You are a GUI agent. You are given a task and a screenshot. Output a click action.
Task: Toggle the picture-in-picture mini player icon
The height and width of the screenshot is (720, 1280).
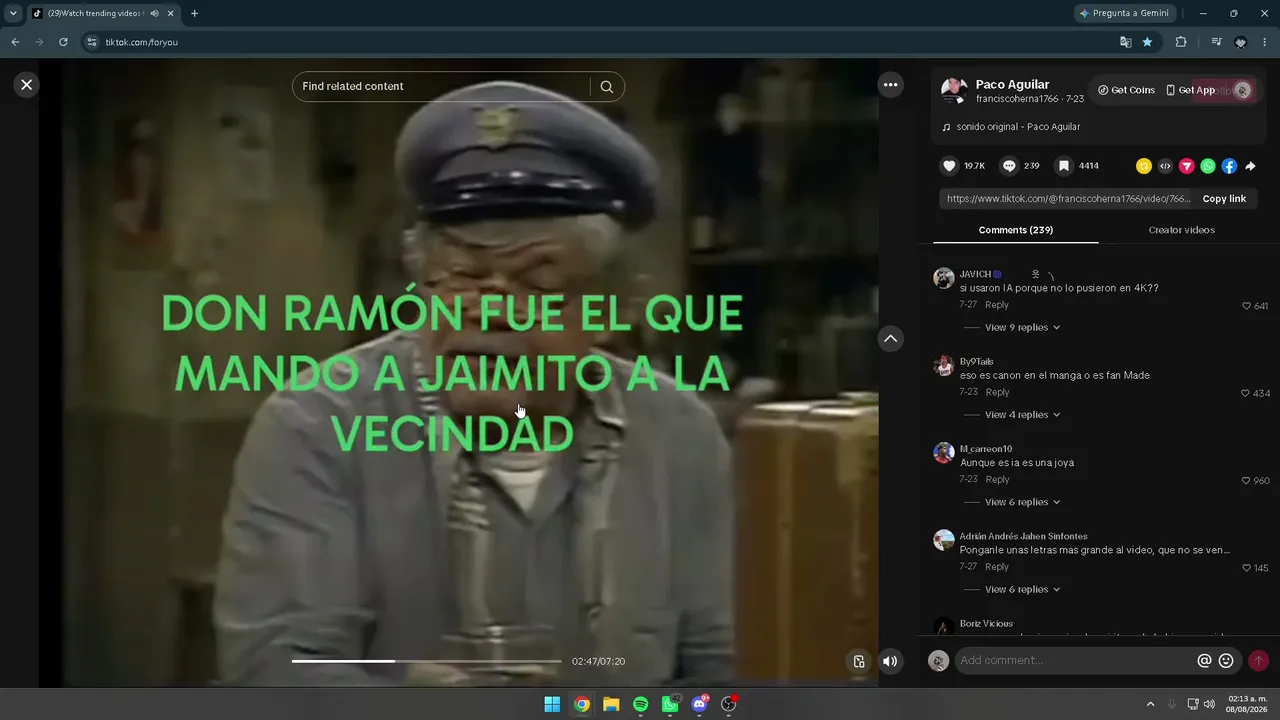click(x=858, y=661)
